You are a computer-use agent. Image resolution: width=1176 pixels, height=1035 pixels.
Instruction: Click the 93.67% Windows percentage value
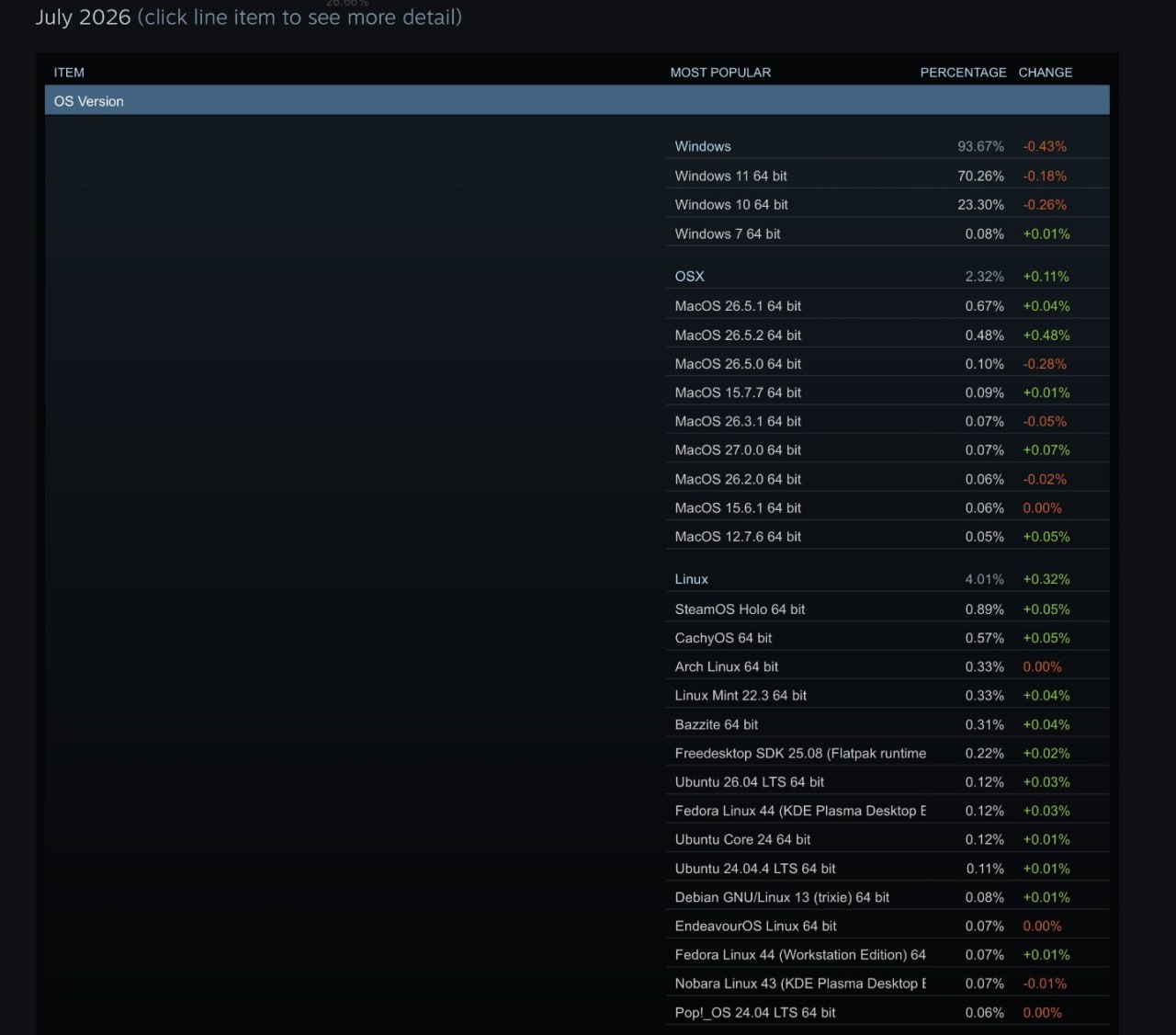click(980, 146)
